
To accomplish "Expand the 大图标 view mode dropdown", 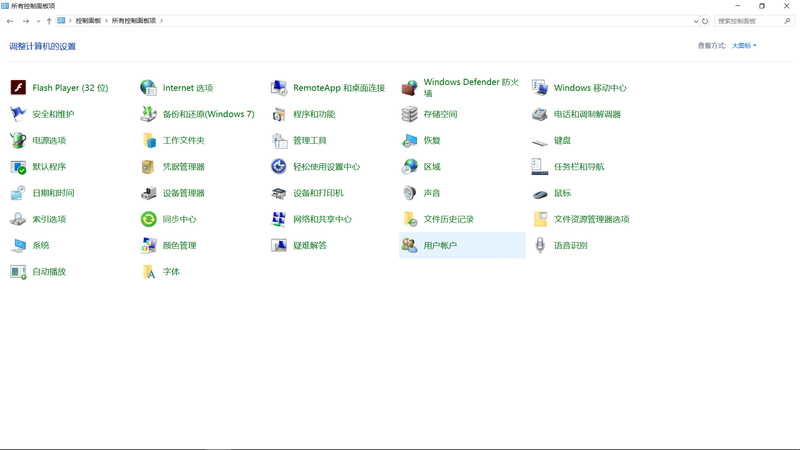I will tap(744, 46).
